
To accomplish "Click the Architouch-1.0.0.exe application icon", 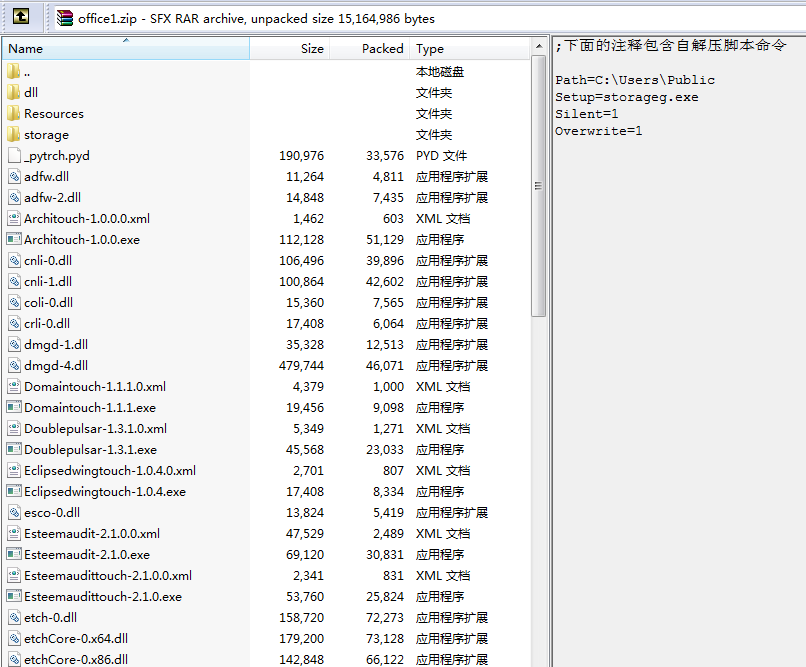I will [14, 239].
